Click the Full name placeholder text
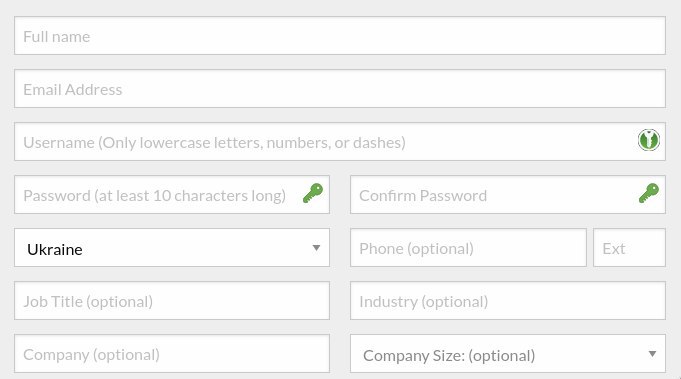681x379 pixels. [x=56, y=36]
